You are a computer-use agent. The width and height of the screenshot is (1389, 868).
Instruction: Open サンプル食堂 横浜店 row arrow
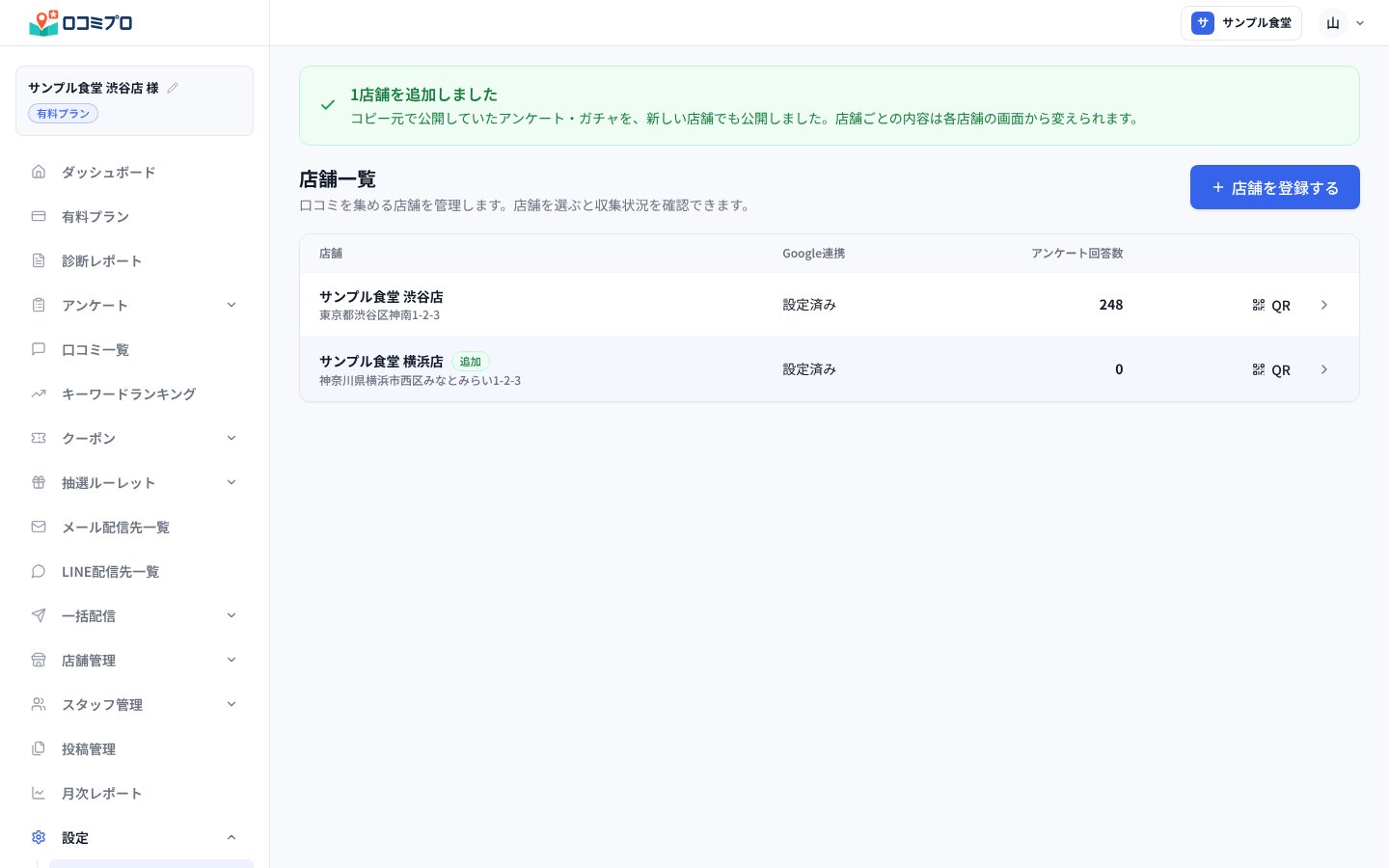[x=1324, y=369]
